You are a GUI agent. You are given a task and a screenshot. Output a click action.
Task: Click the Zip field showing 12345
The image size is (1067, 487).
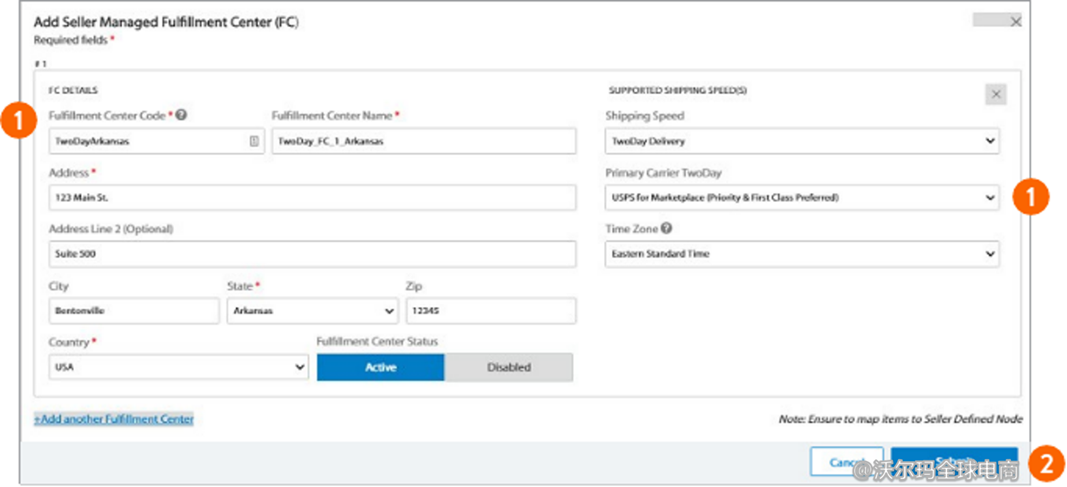(x=490, y=311)
